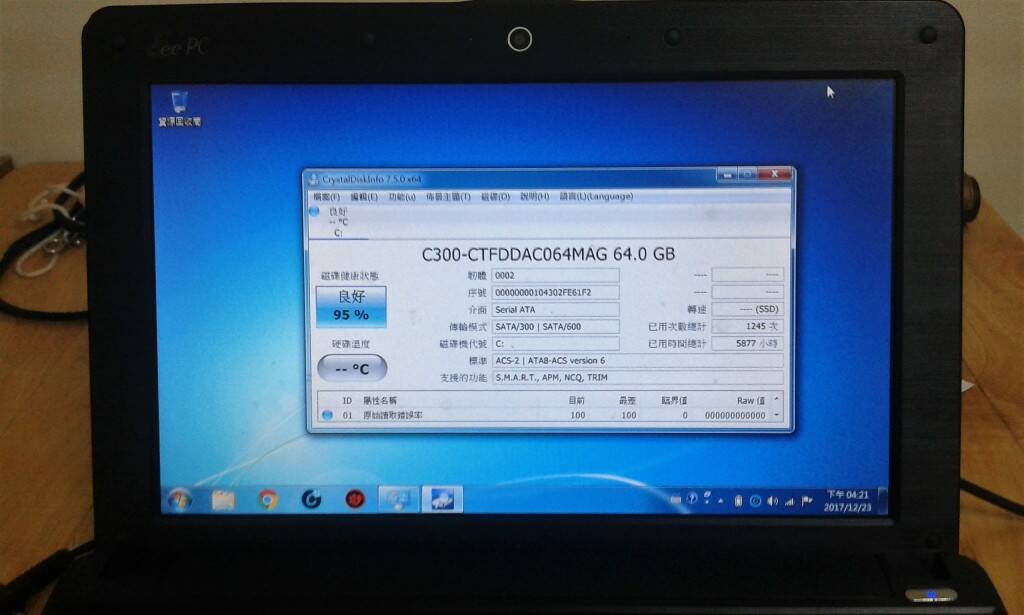Image resolution: width=1024 pixels, height=615 pixels.
Task: Click the power-on hours field 5877
Action: [x=747, y=343]
